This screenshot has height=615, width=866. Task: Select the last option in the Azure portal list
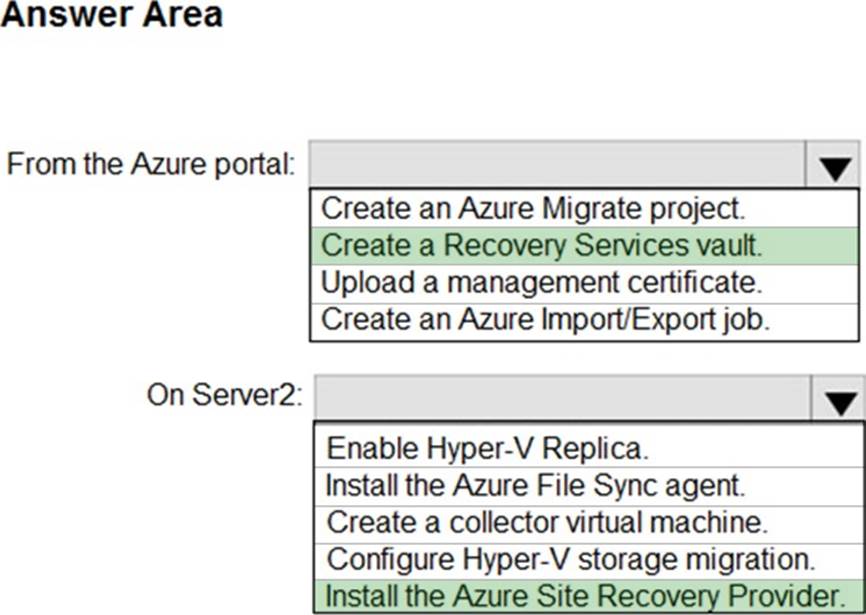[584, 321]
